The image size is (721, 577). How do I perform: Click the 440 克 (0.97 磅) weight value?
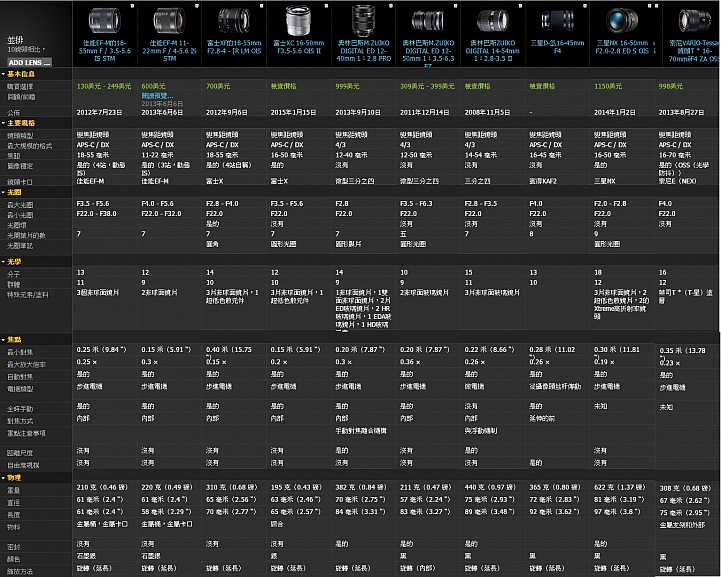pos(490,487)
